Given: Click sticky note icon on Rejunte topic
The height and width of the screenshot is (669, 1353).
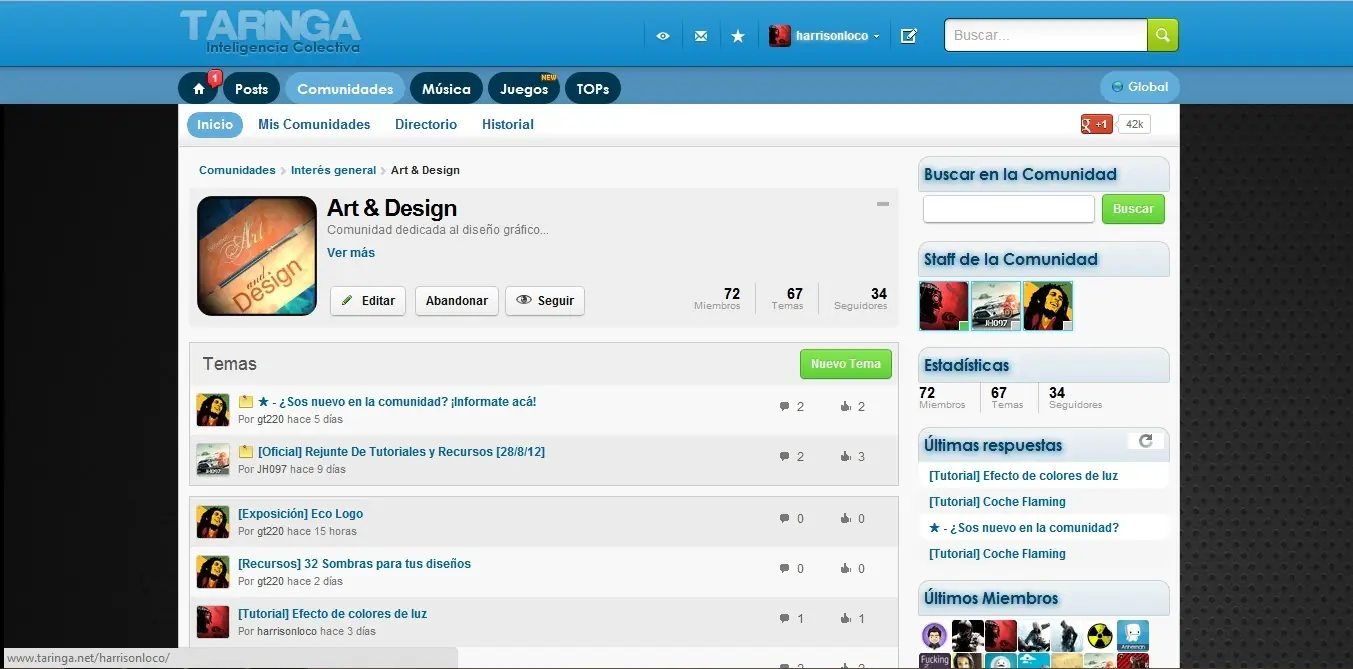Looking at the screenshot, I should tap(246, 452).
